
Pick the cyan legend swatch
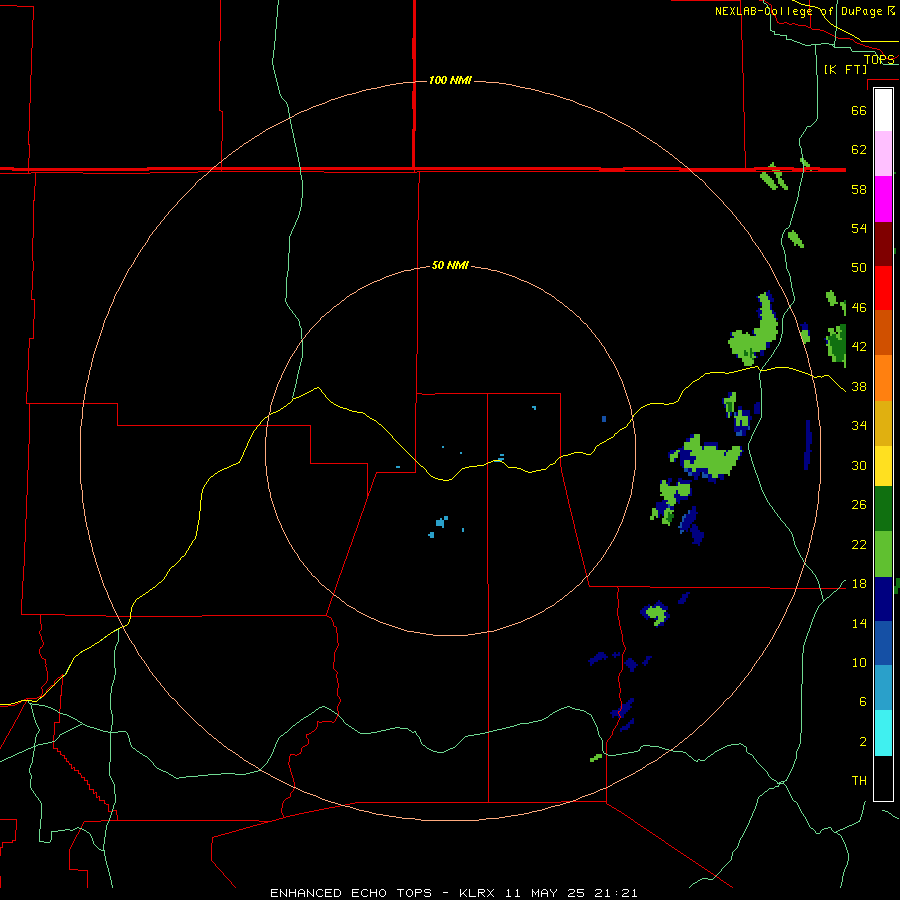[883, 733]
